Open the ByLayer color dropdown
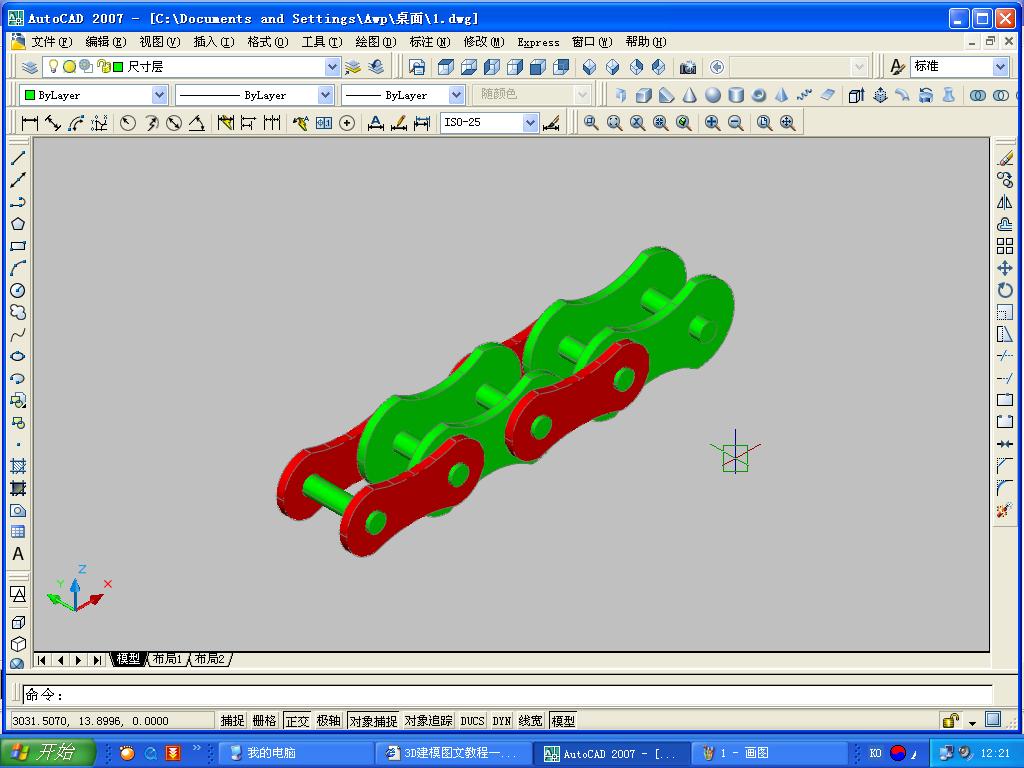1024x768 pixels. pos(159,95)
